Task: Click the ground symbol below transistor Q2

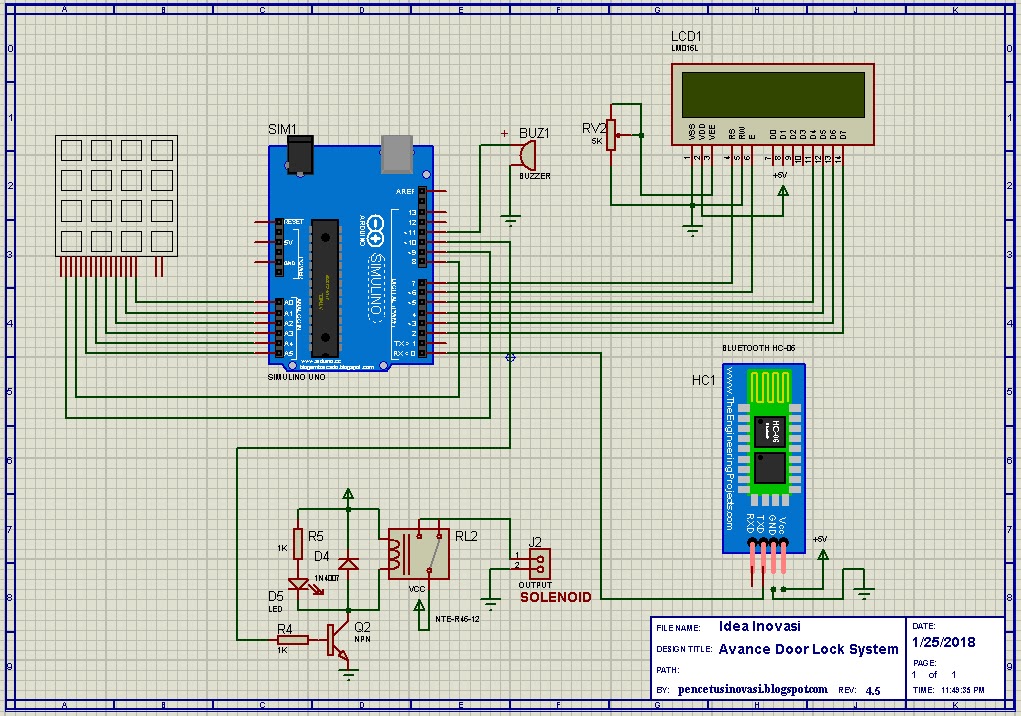Action: pyautogui.click(x=347, y=672)
